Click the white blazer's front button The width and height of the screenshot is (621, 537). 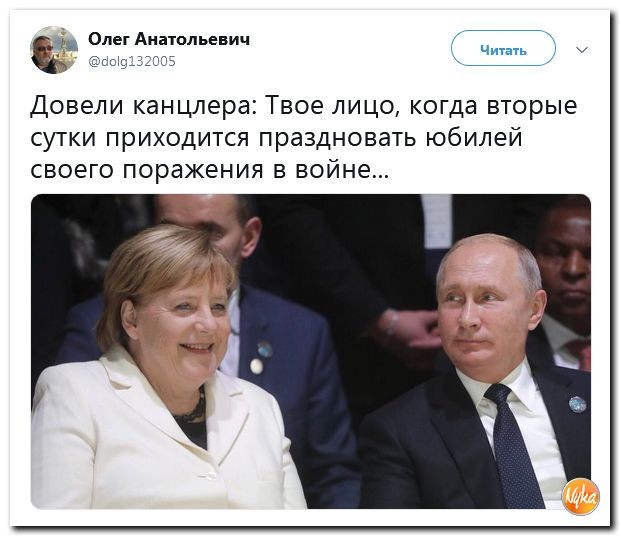(209, 475)
